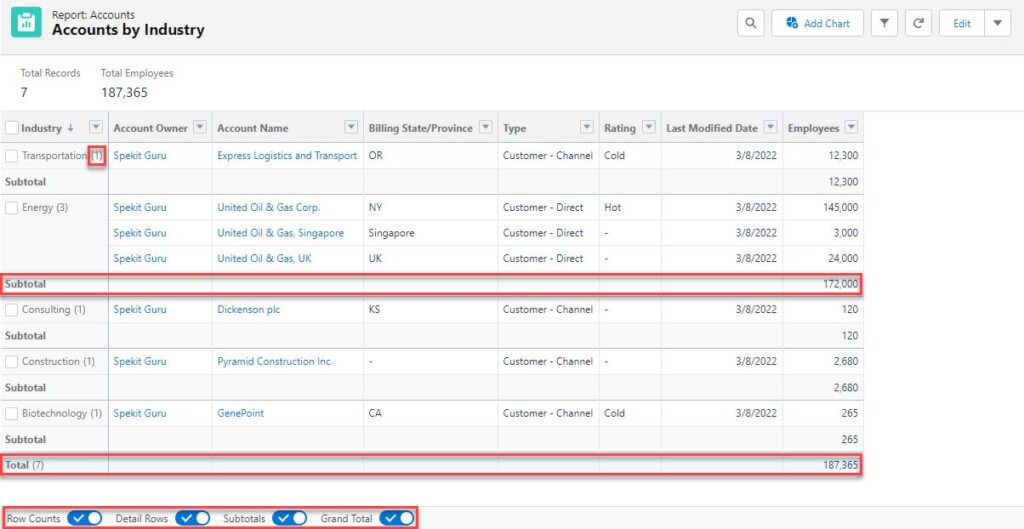Open United Oil & Gas, UK account
1024x529 pixels.
tap(264, 258)
